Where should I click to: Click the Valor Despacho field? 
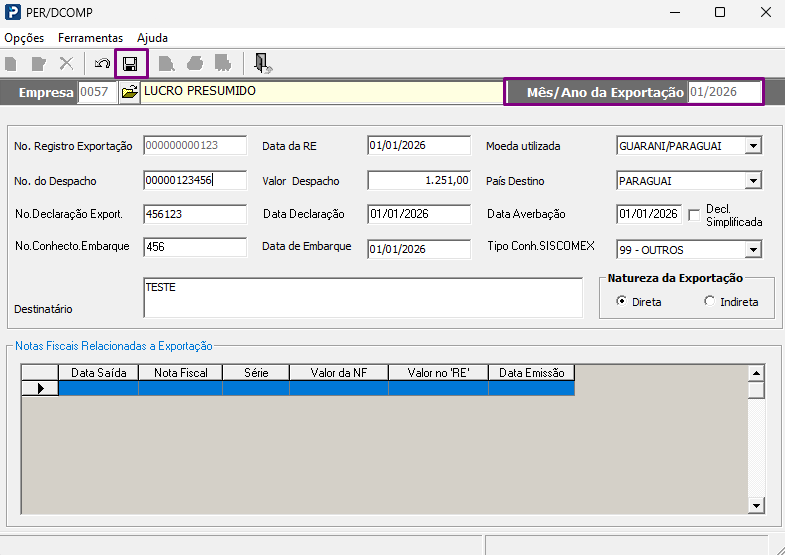click(419, 180)
